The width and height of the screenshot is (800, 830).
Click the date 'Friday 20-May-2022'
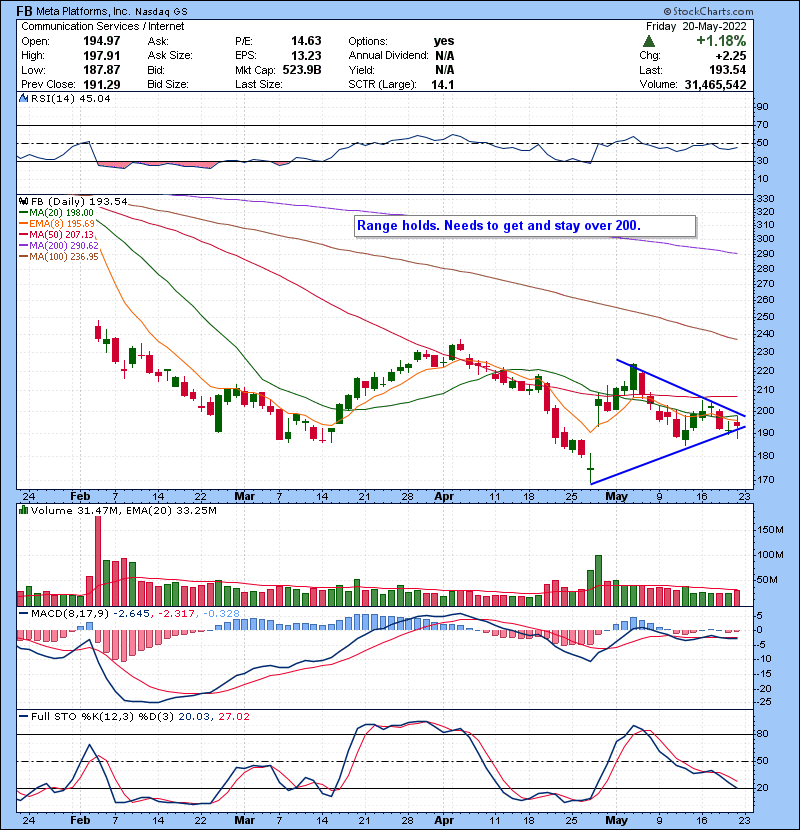pos(696,26)
